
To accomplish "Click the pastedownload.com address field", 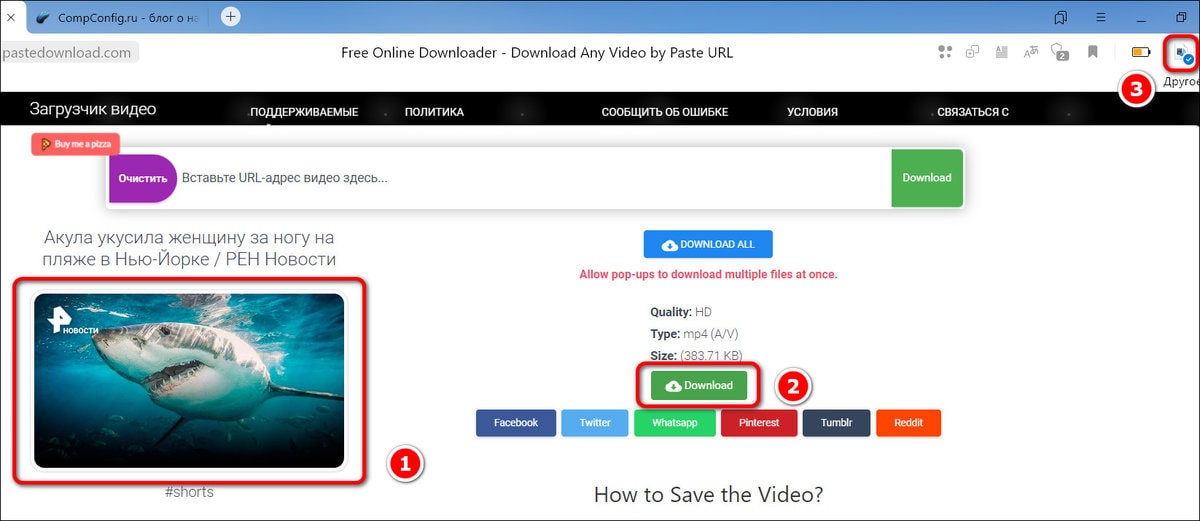I will pyautogui.click(x=68, y=52).
